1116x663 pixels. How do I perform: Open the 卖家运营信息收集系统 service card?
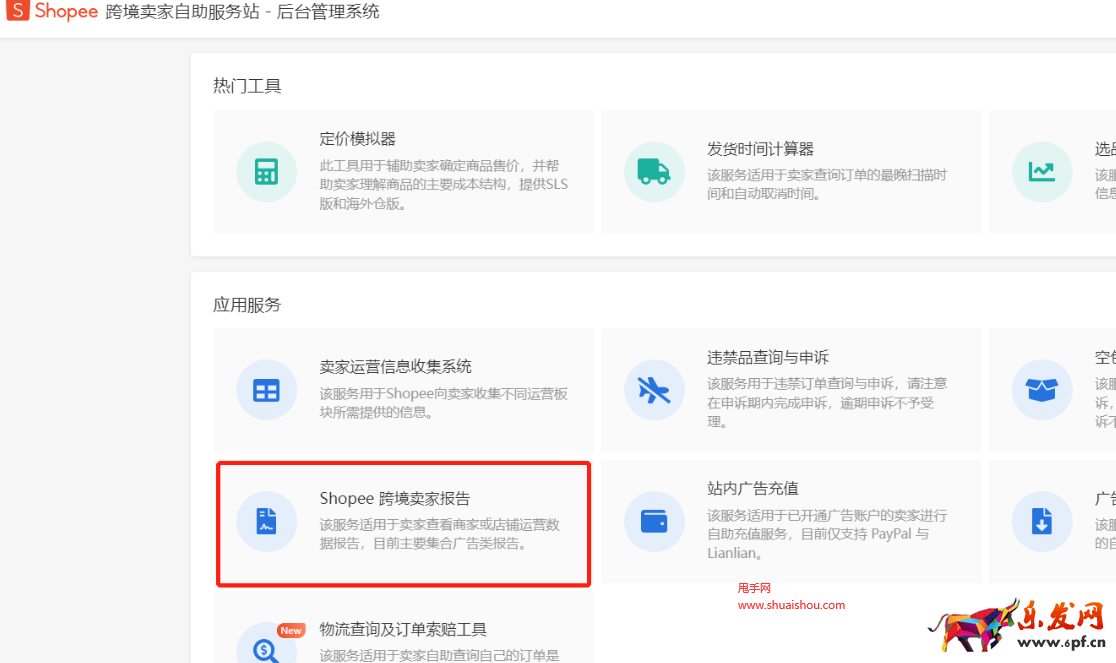point(405,390)
